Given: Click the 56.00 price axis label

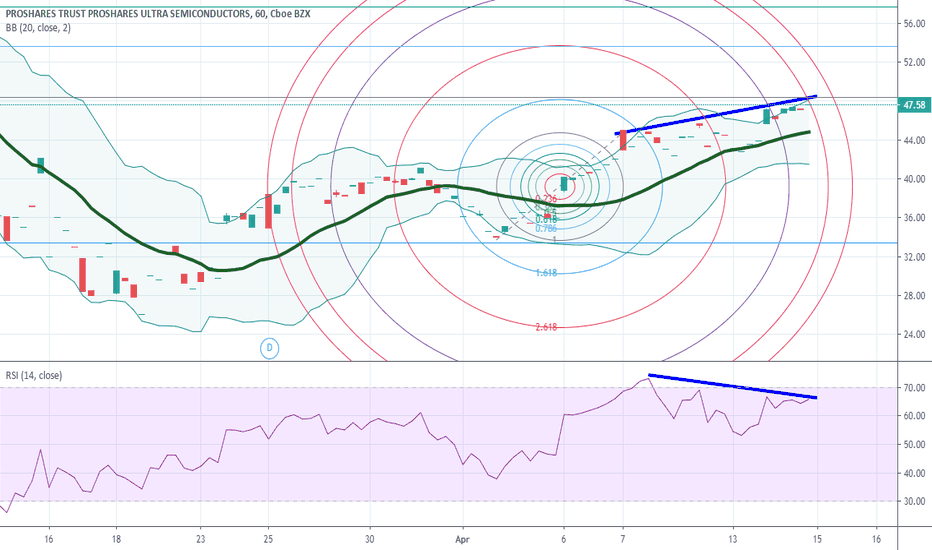Looking at the screenshot, I should [x=914, y=24].
